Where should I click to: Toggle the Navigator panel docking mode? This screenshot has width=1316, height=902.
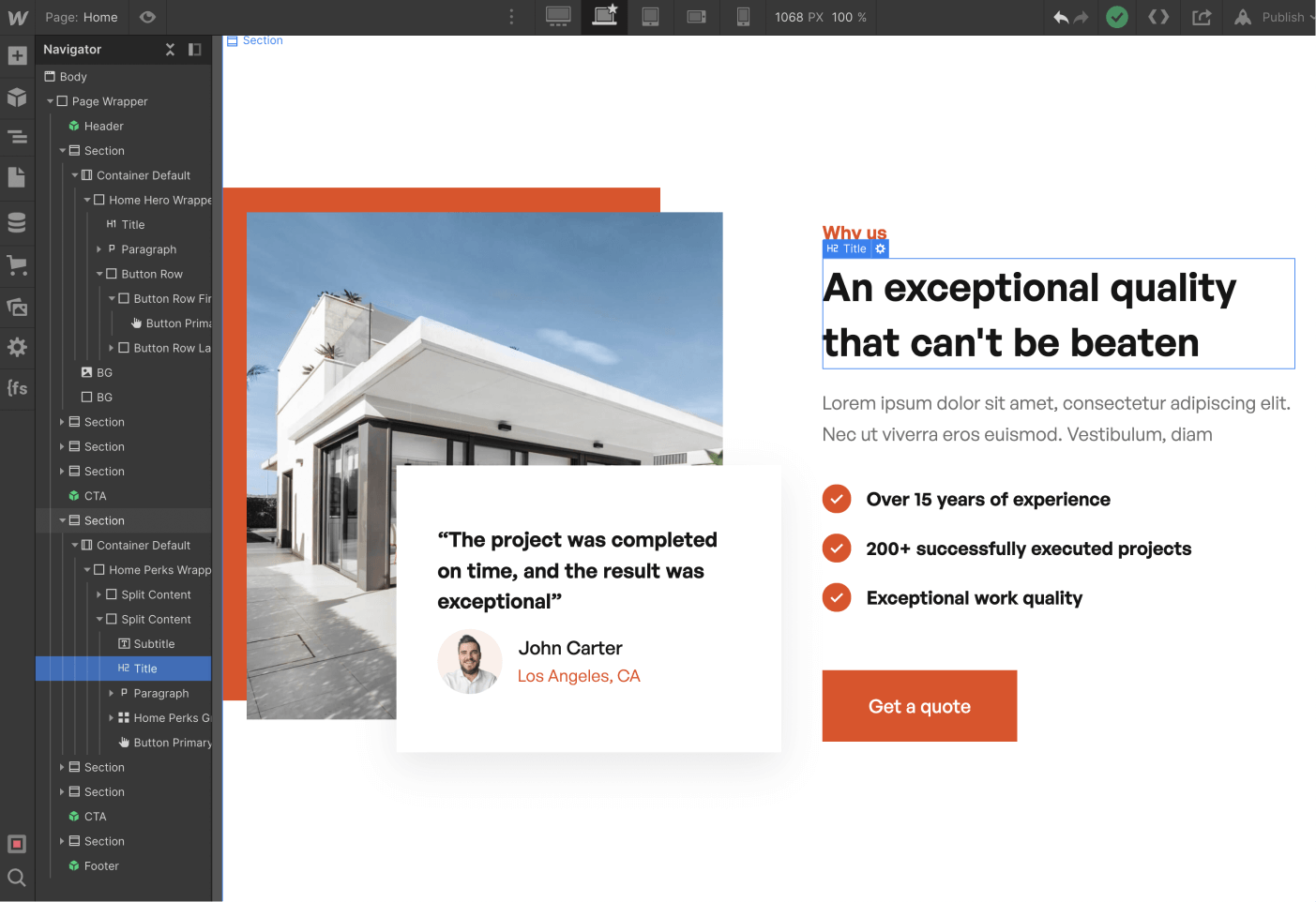point(194,49)
